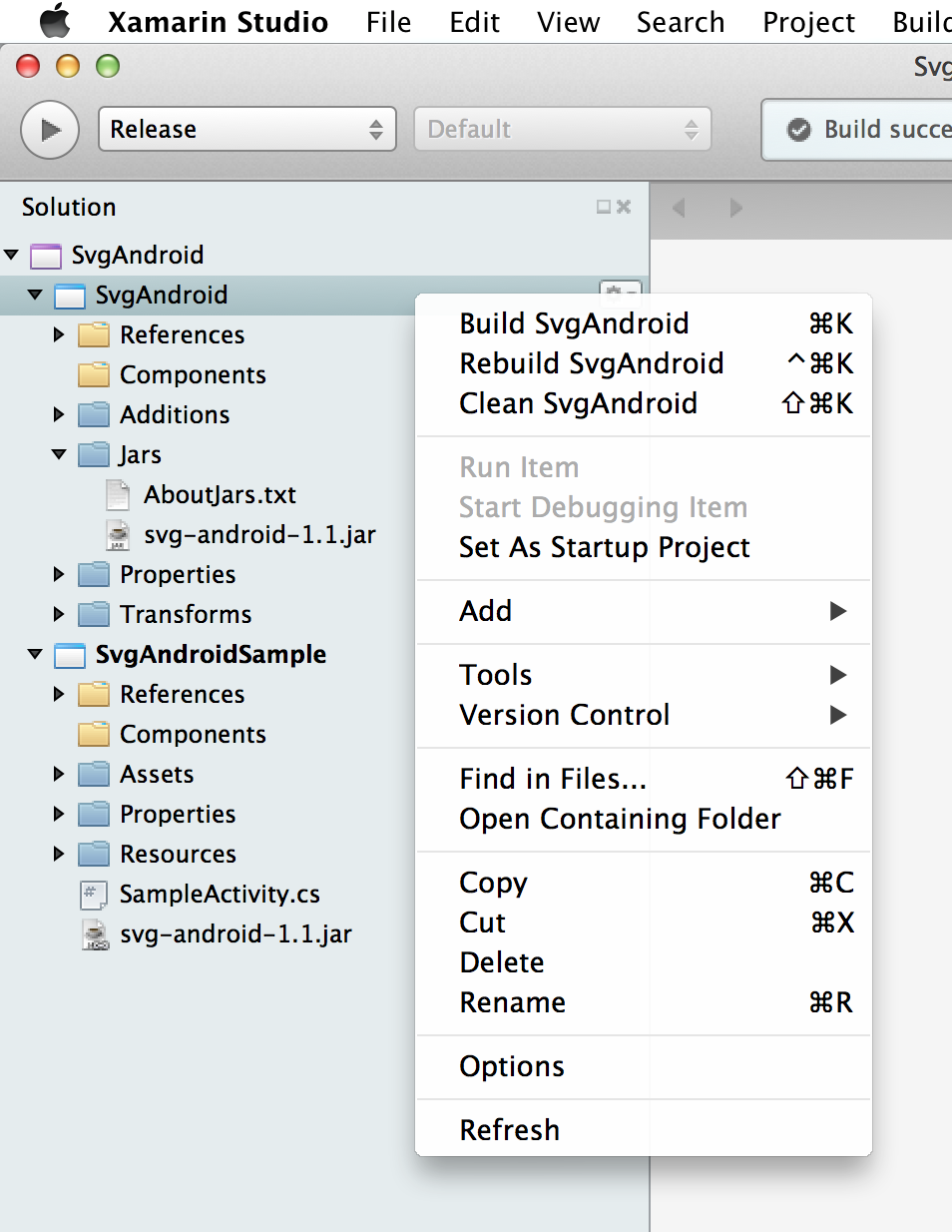The image size is (952, 1232).
Task: Click the Run play button
Action: pyautogui.click(x=50, y=130)
